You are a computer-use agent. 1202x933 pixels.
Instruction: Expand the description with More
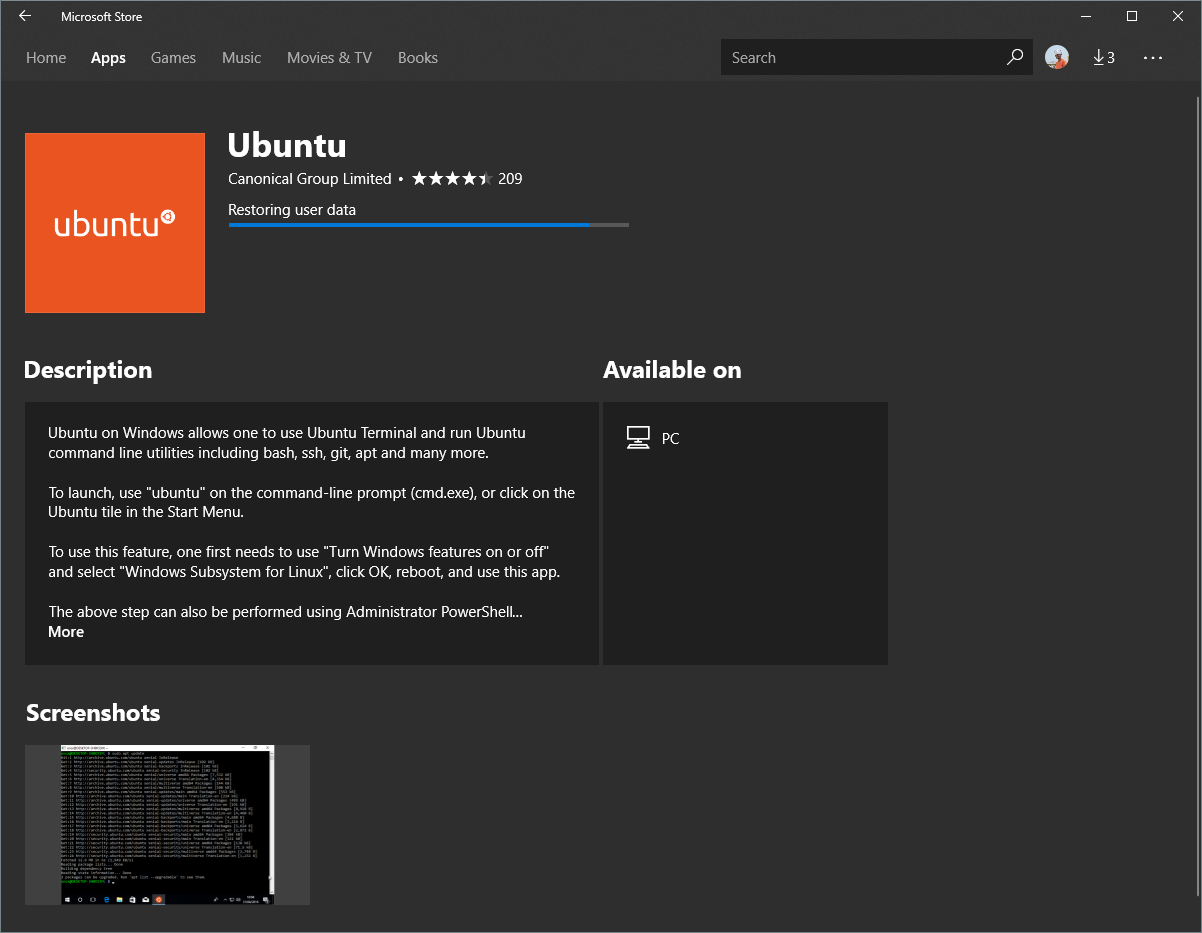66,631
